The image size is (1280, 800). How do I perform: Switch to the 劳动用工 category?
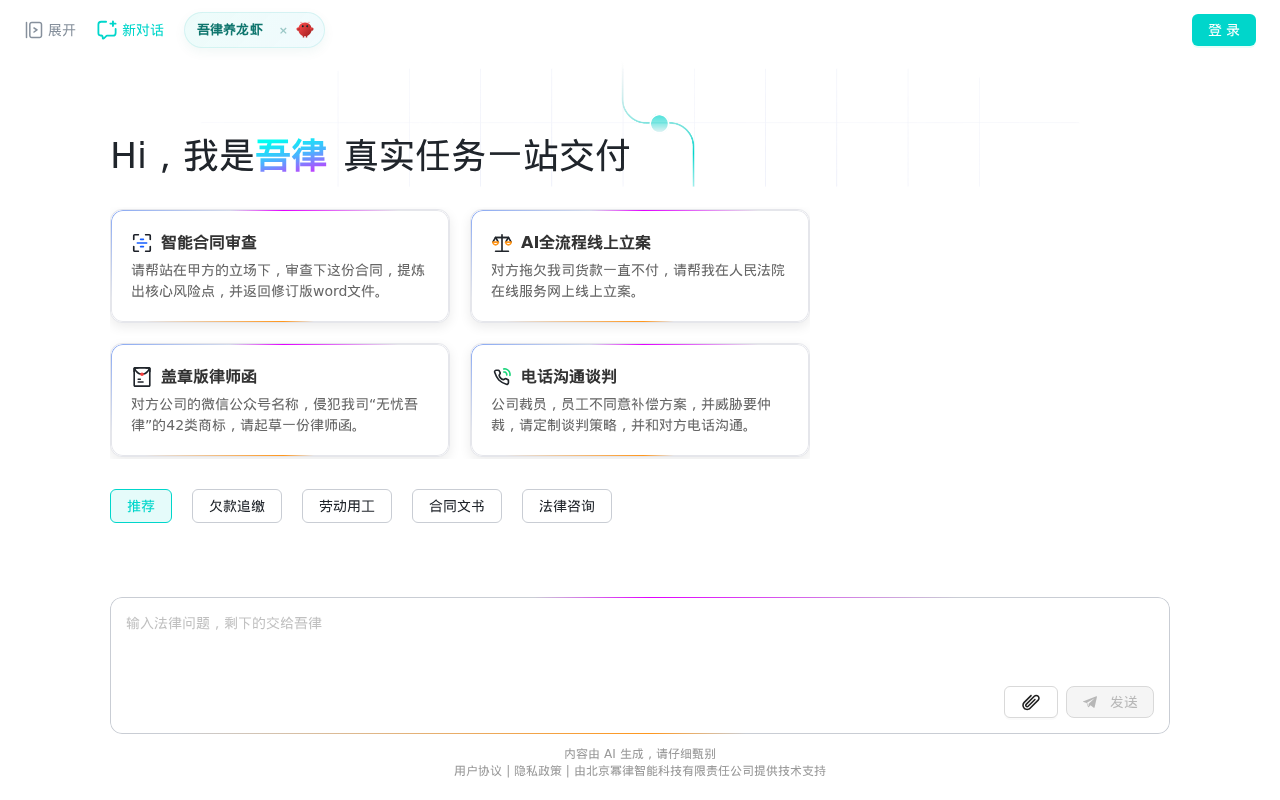[347, 506]
